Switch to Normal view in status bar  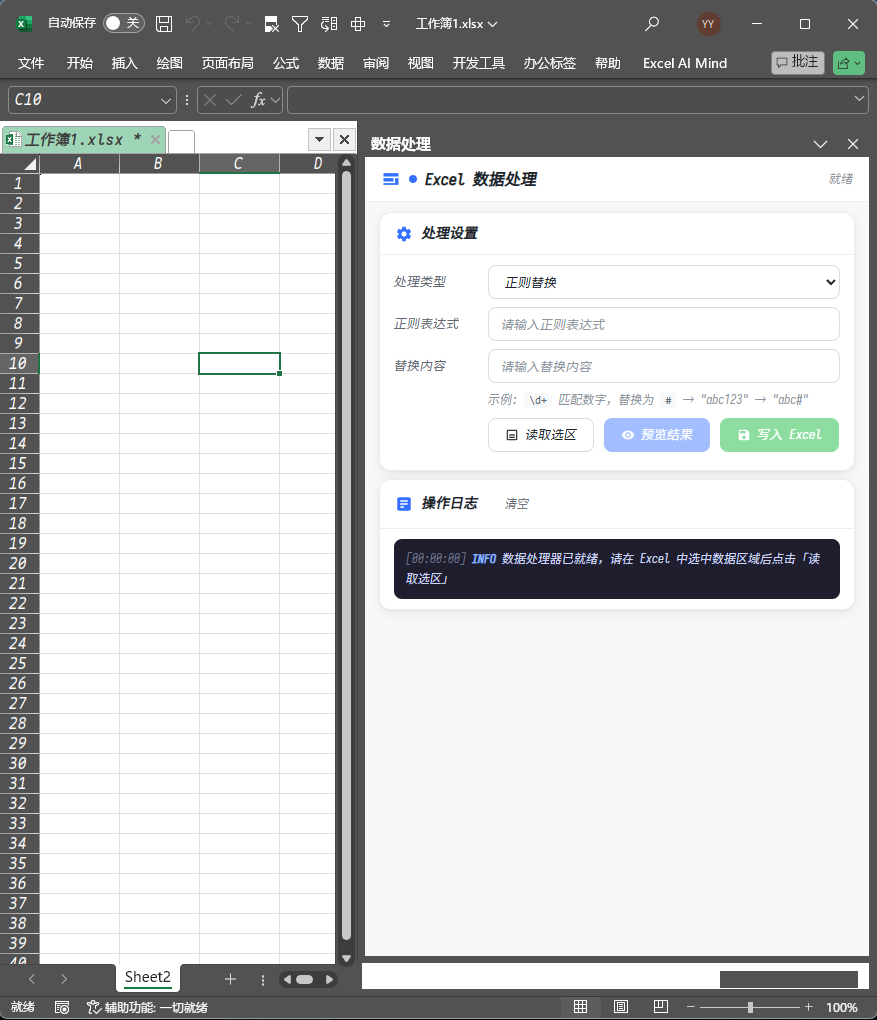[580, 1007]
